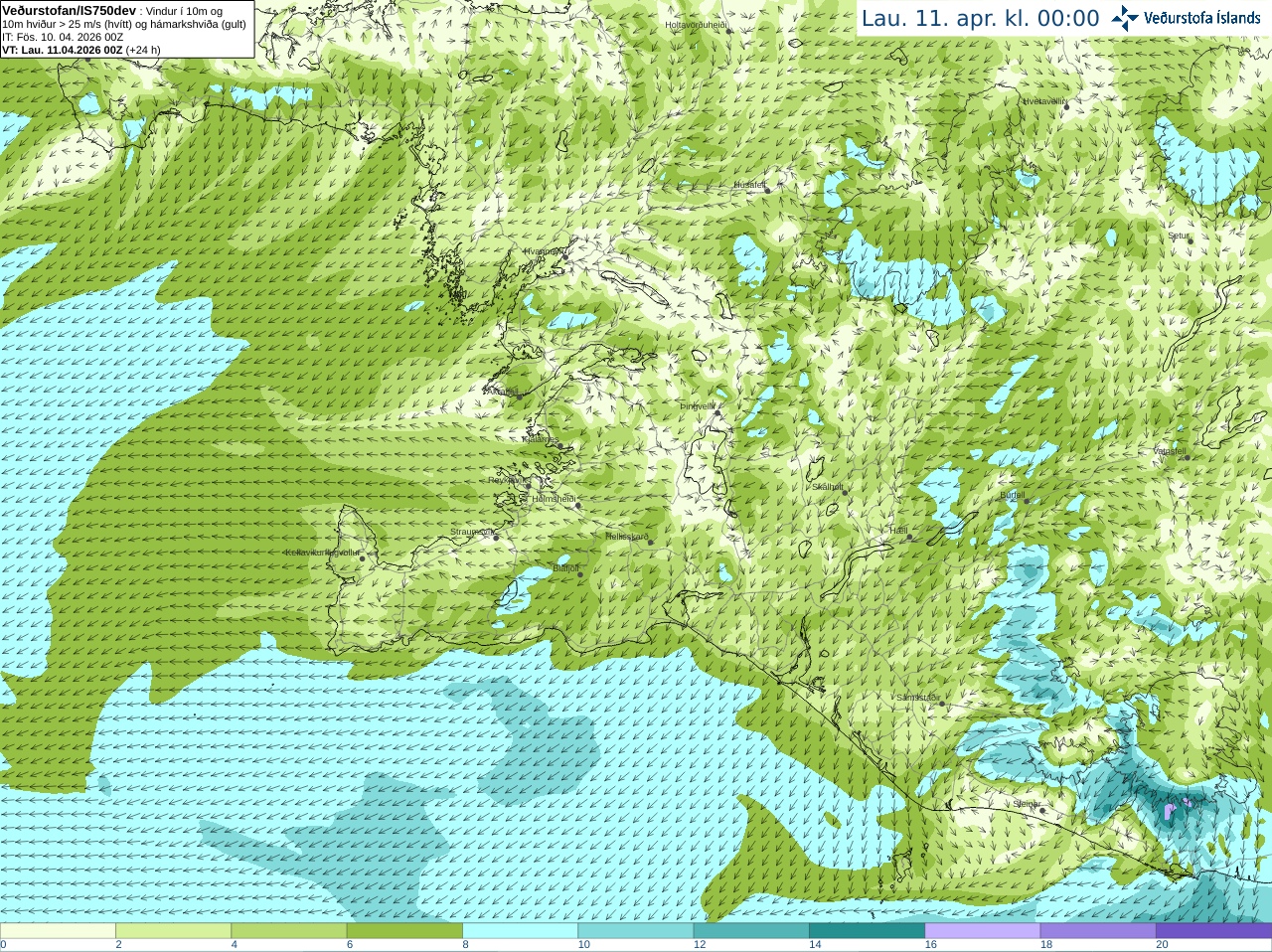The image size is (1272, 952).
Task: Select the Bláfjöll station marker
Action: click(x=580, y=574)
